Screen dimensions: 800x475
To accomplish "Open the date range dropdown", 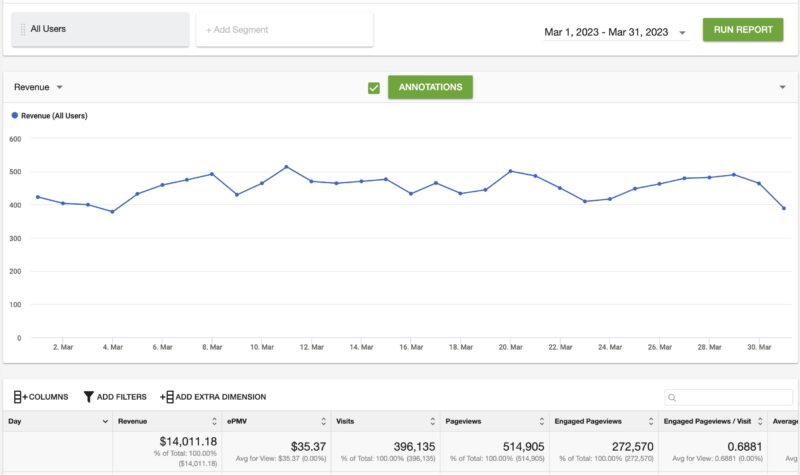I will (682, 32).
